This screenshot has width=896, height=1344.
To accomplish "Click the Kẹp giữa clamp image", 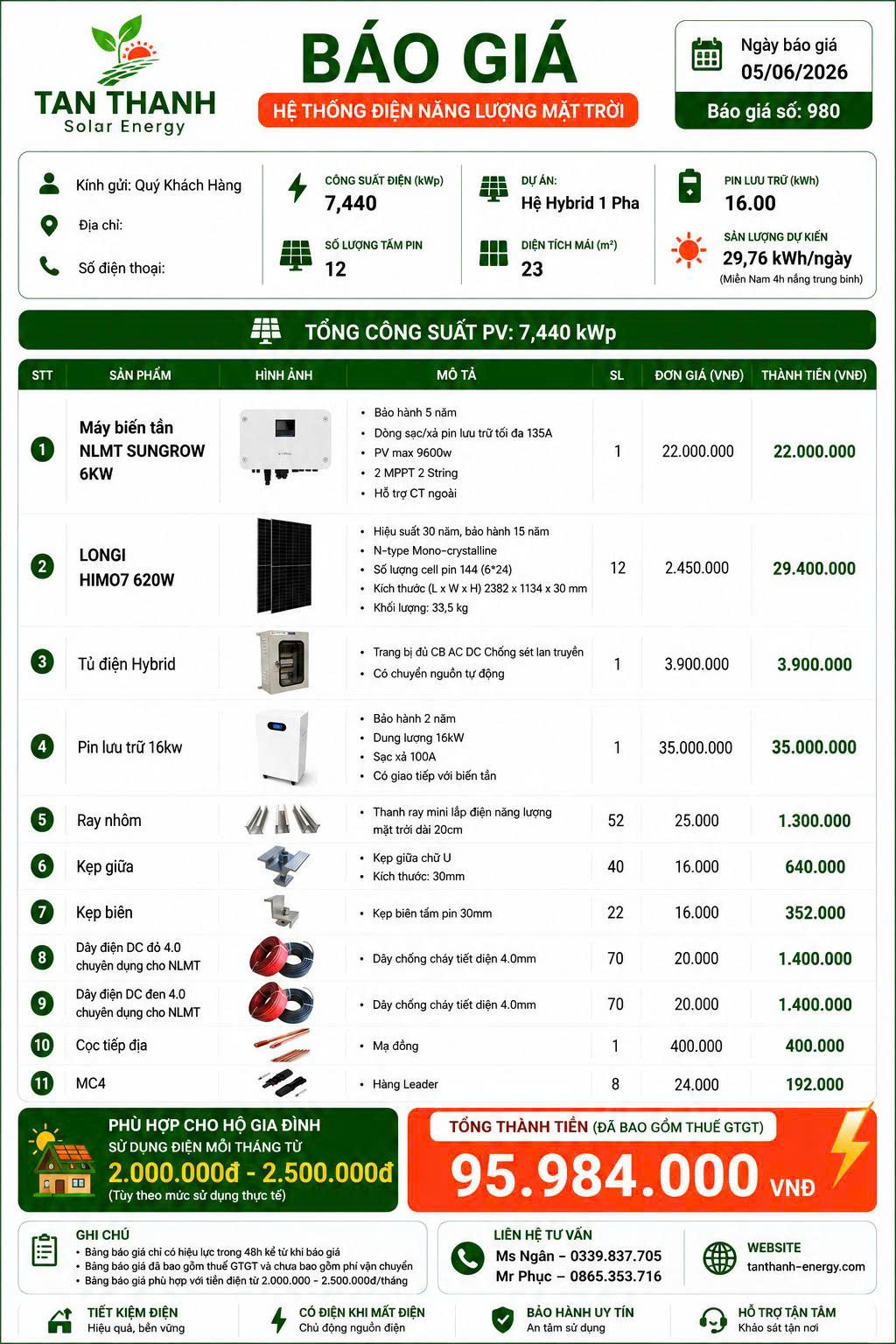I will click(283, 865).
